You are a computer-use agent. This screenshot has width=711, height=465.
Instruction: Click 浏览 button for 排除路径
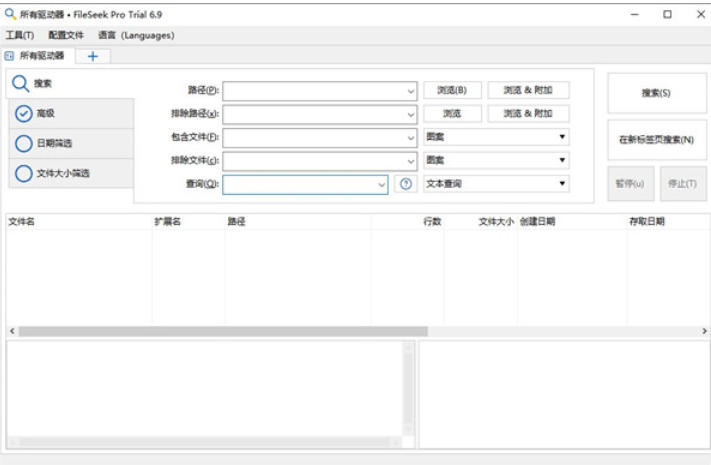pyautogui.click(x=452, y=113)
